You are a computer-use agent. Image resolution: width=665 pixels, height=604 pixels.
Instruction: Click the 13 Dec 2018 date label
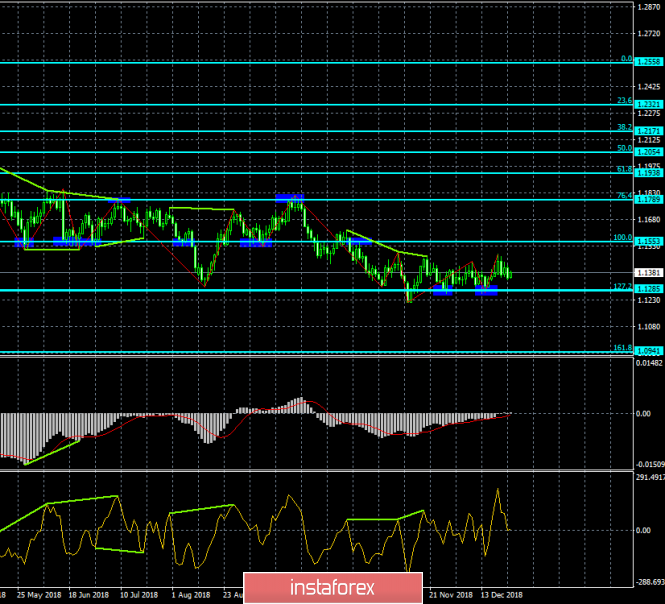(502, 595)
